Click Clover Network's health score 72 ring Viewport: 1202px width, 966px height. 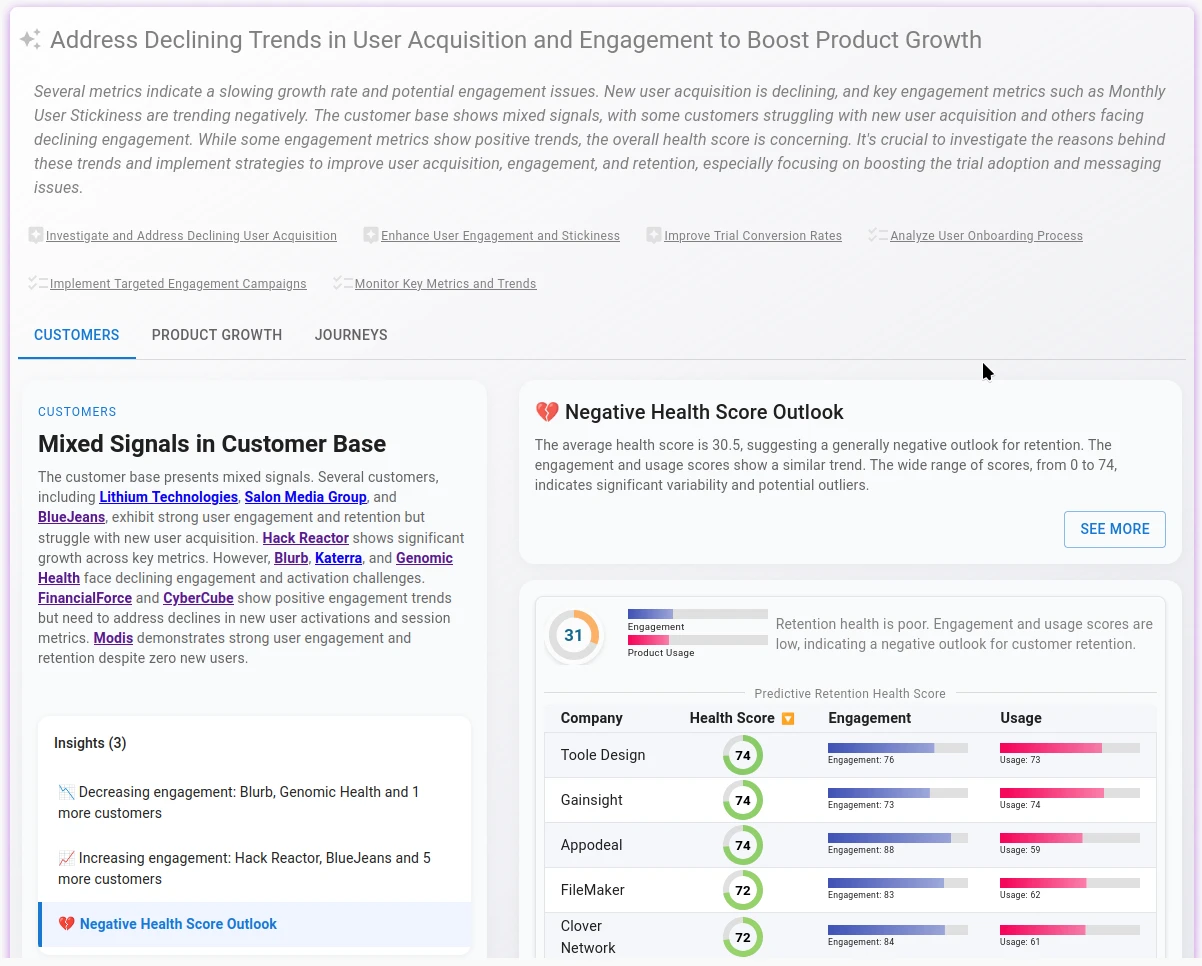[x=743, y=938]
